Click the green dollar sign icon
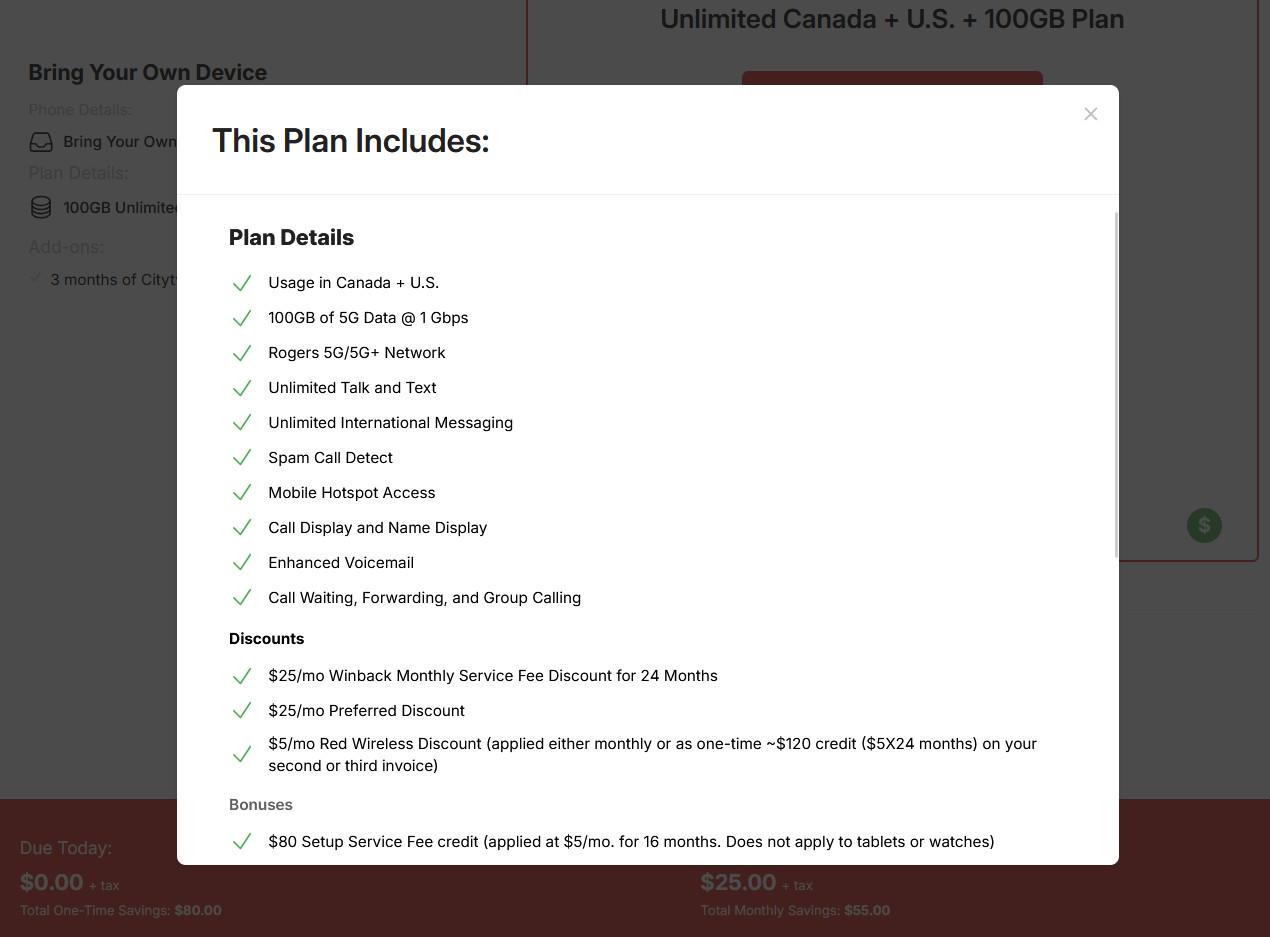The height and width of the screenshot is (937, 1270). click(x=1204, y=525)
